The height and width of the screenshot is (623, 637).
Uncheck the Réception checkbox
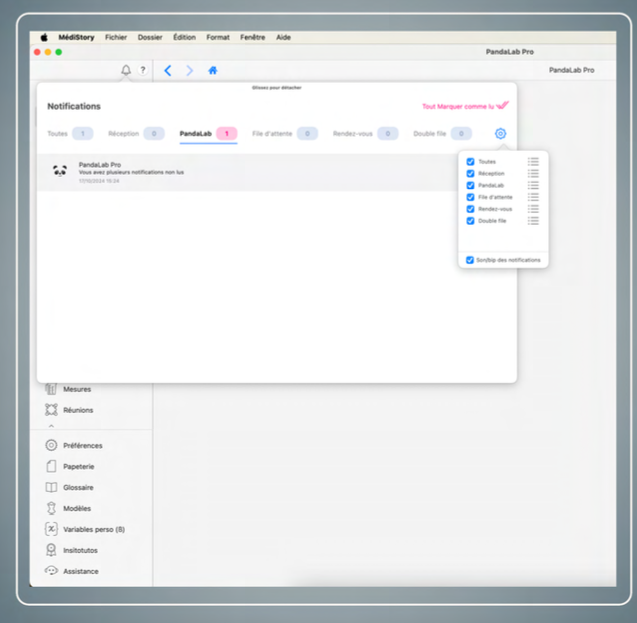coord(470,173)
